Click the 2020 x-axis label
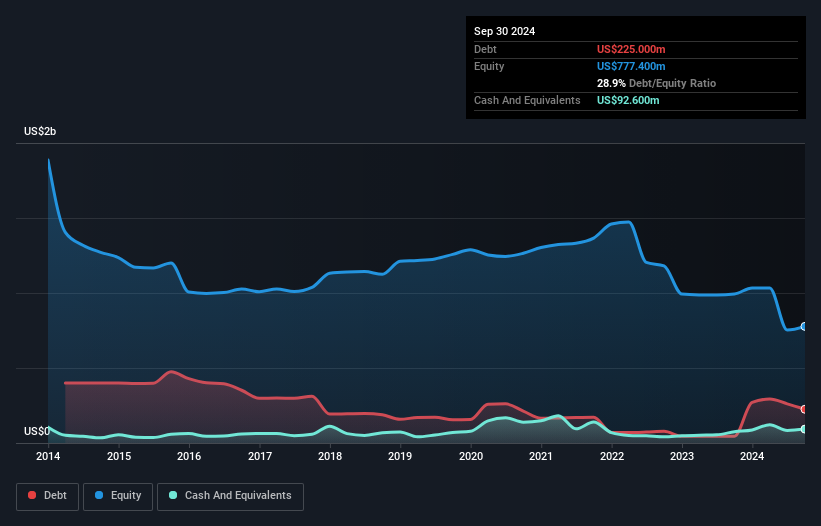This screenshot has height=526, width=821. pyautogui.click(x=471, y=456)
